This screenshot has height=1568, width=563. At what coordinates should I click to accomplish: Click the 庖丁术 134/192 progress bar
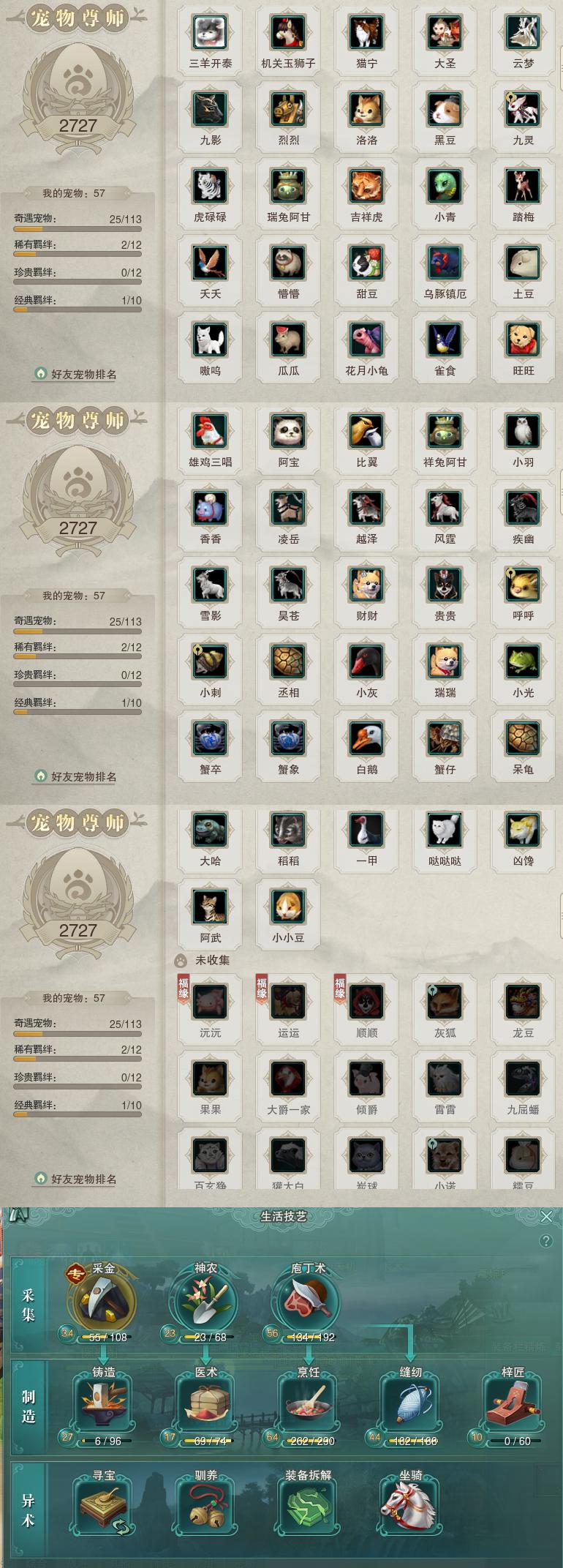click(x=311, y=1337)
